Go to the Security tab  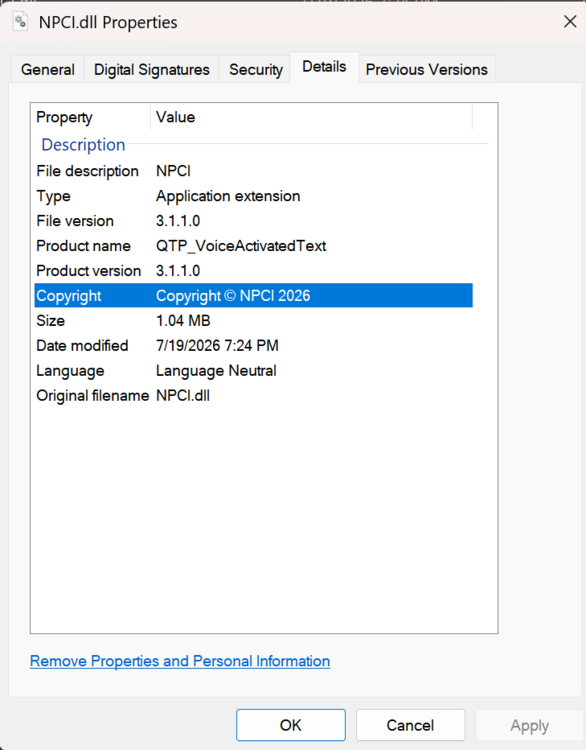[255, 70]
